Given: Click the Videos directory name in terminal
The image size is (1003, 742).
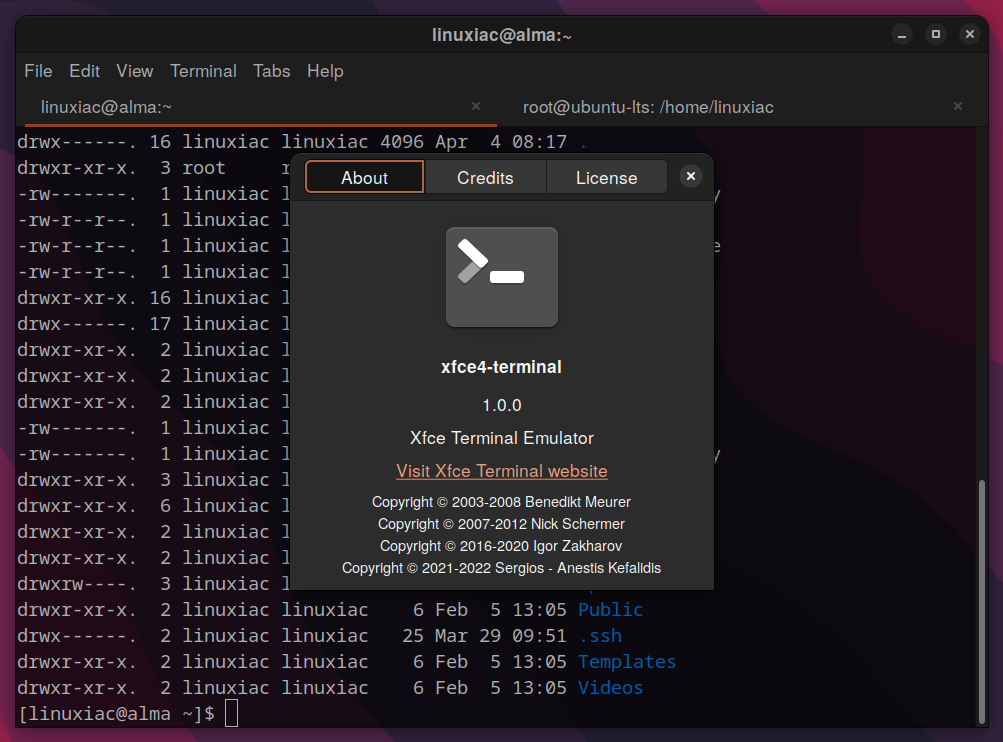Looking at the screenshot, I should [x=610, y=688].
